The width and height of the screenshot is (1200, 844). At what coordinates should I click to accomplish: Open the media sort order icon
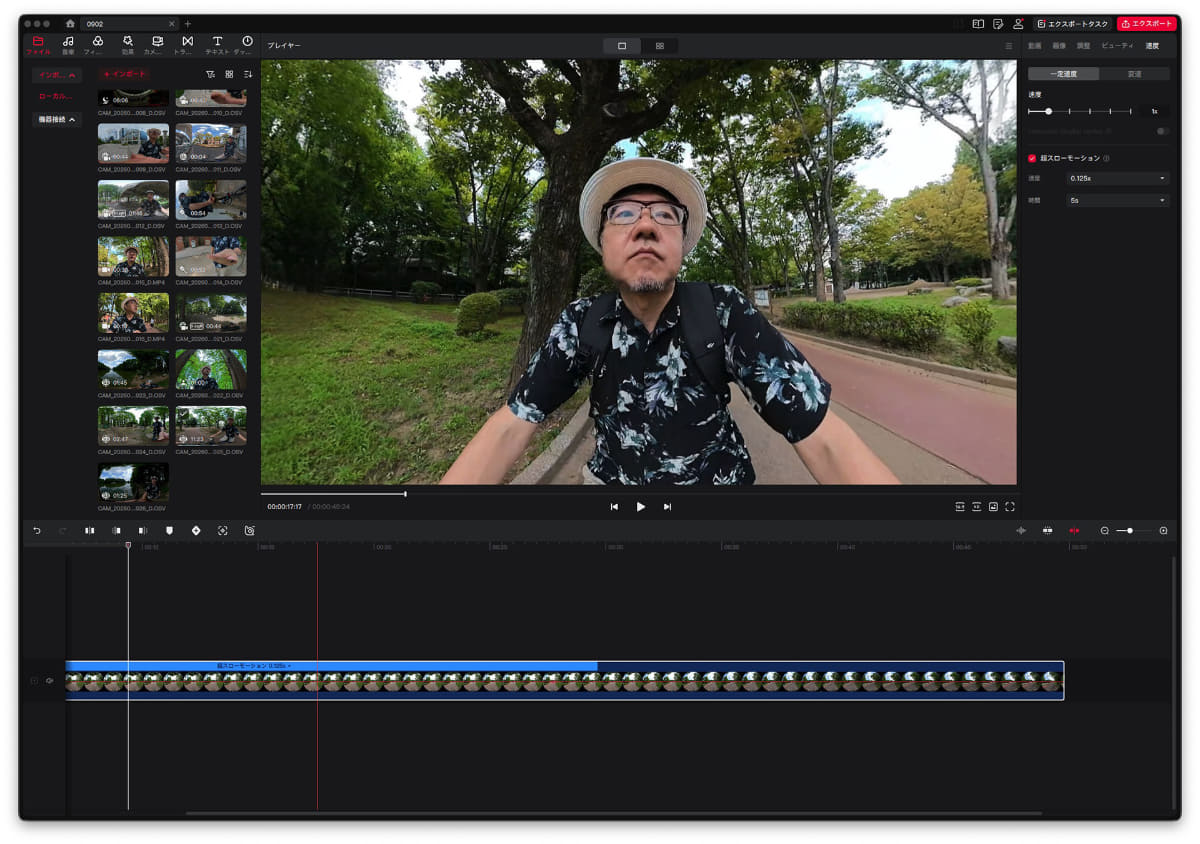pos(248,74)
